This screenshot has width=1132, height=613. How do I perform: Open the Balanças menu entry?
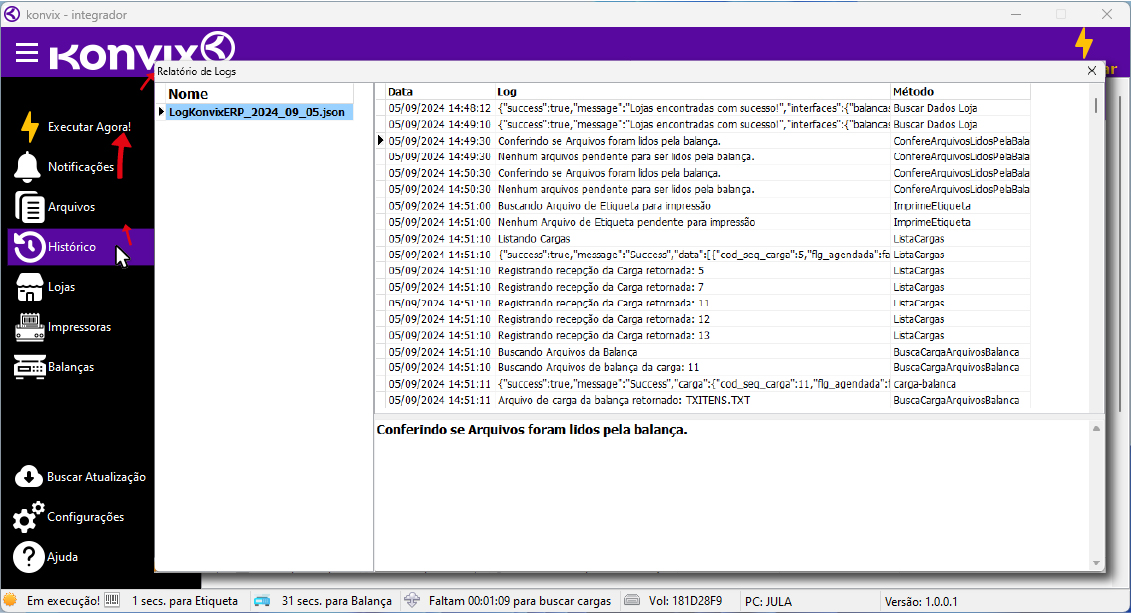(x=71, y=367)
